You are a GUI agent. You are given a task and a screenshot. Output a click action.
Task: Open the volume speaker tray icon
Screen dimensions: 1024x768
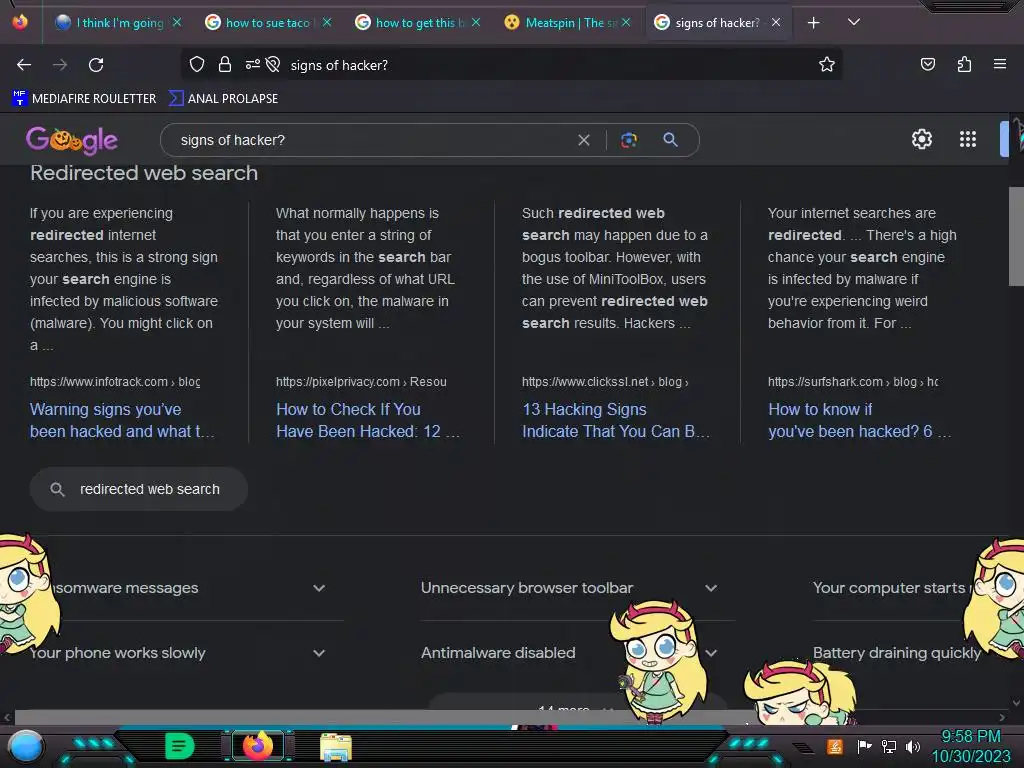[913, 746]
